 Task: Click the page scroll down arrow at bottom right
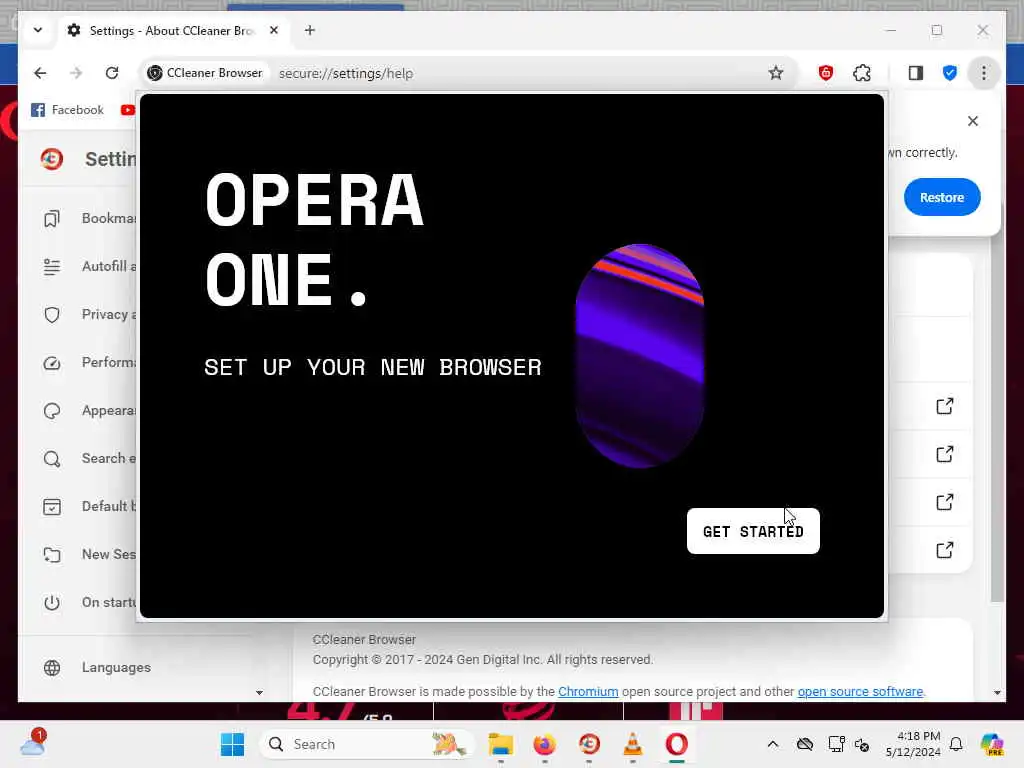[x=997, y=692]
